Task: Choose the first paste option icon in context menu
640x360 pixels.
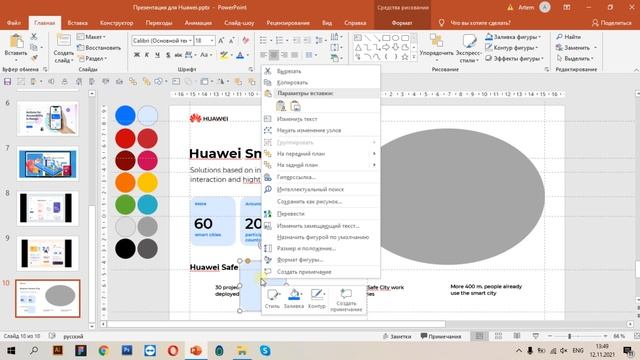Action: point(281,106)
